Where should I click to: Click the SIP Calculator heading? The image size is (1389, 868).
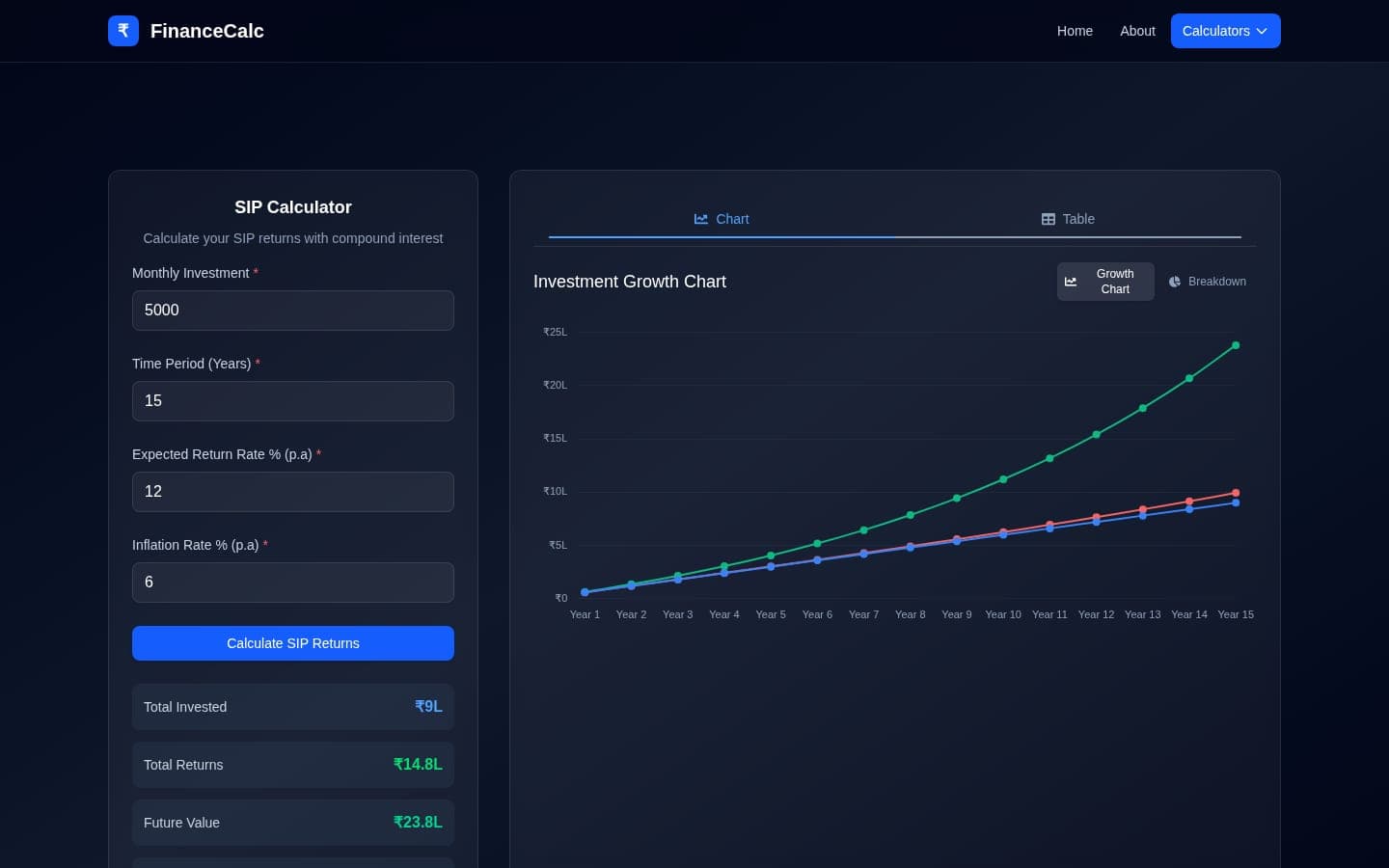point(293,207)
